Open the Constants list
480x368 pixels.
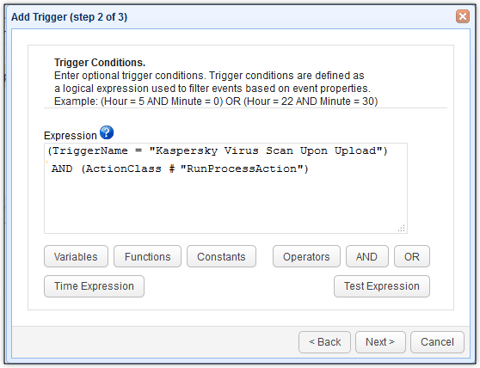[x=221, y=257]
